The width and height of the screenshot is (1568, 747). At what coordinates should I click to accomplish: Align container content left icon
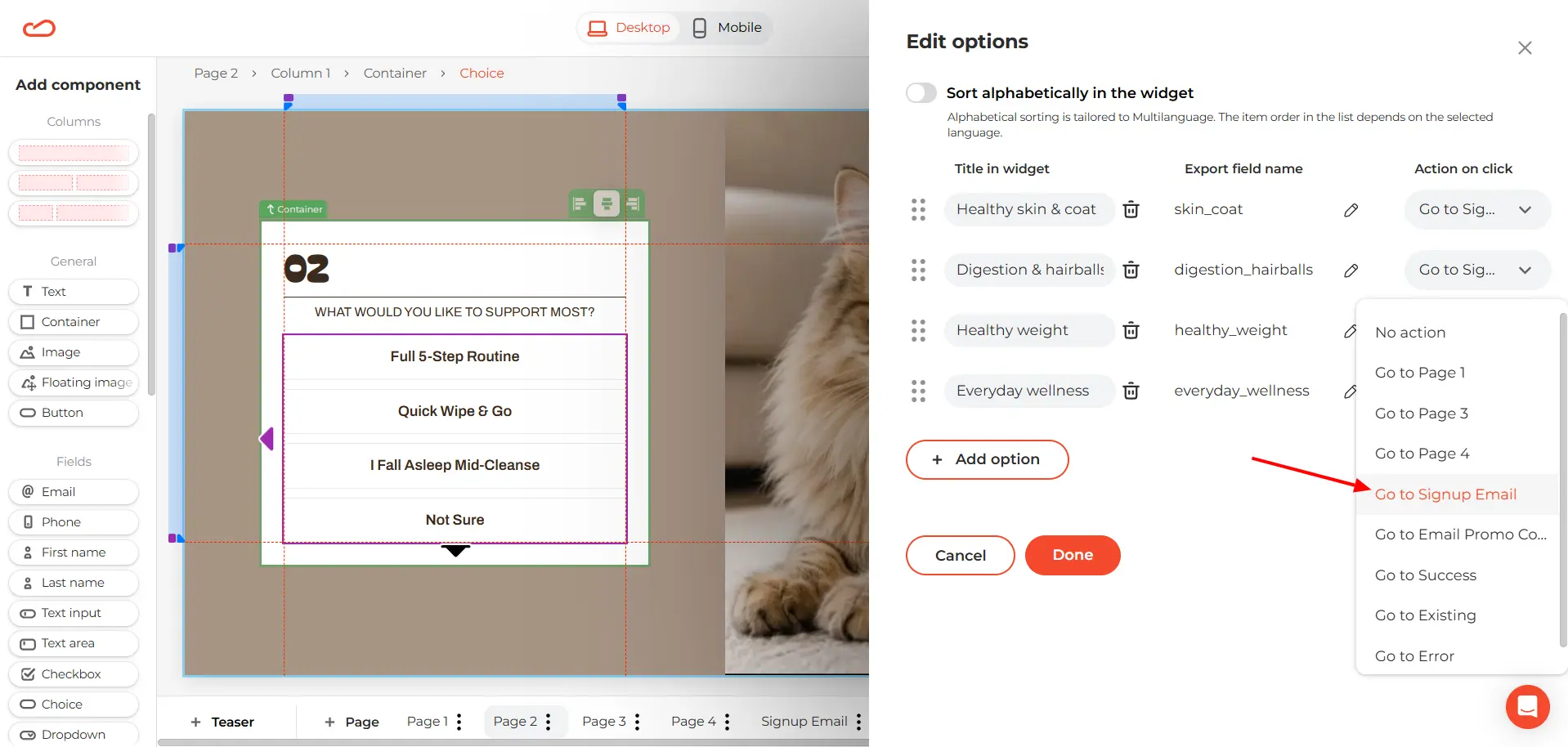[x=580, y=204]
